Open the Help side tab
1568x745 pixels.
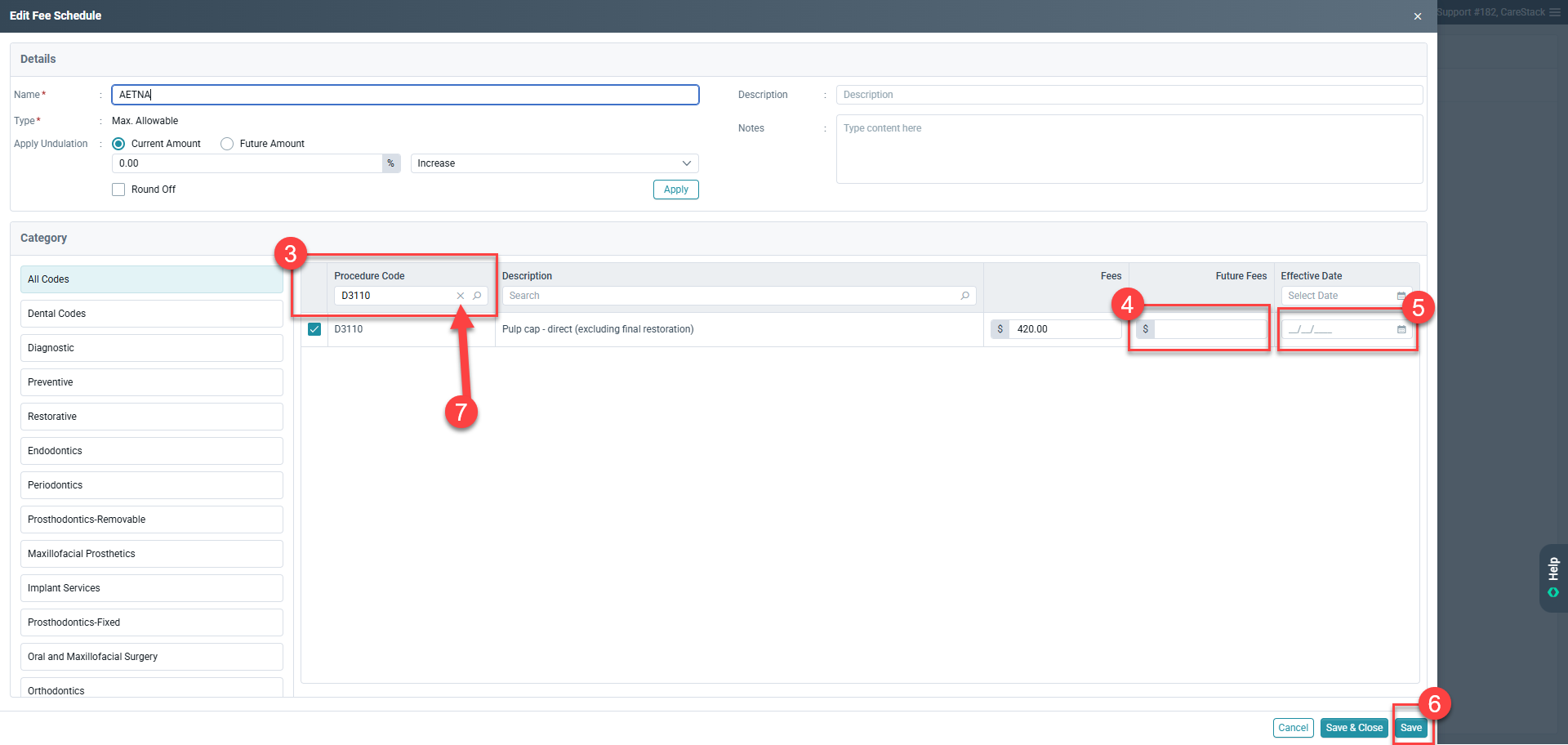click(x=1553, y=578)
